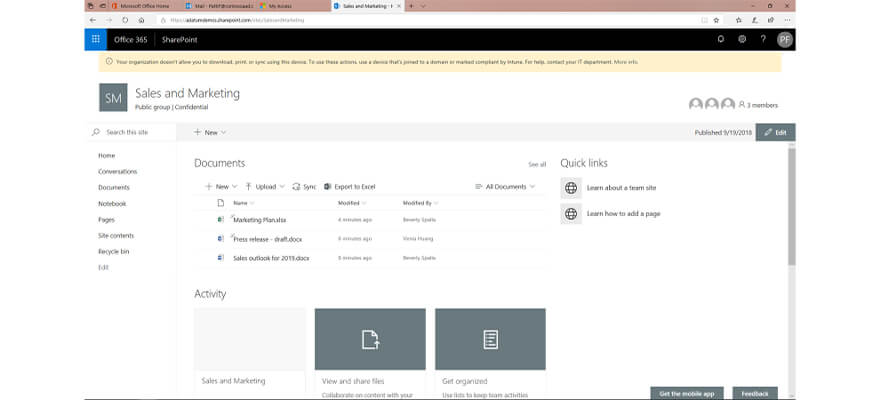
Task: Click Export to Excel
Action: click(350, 187)
